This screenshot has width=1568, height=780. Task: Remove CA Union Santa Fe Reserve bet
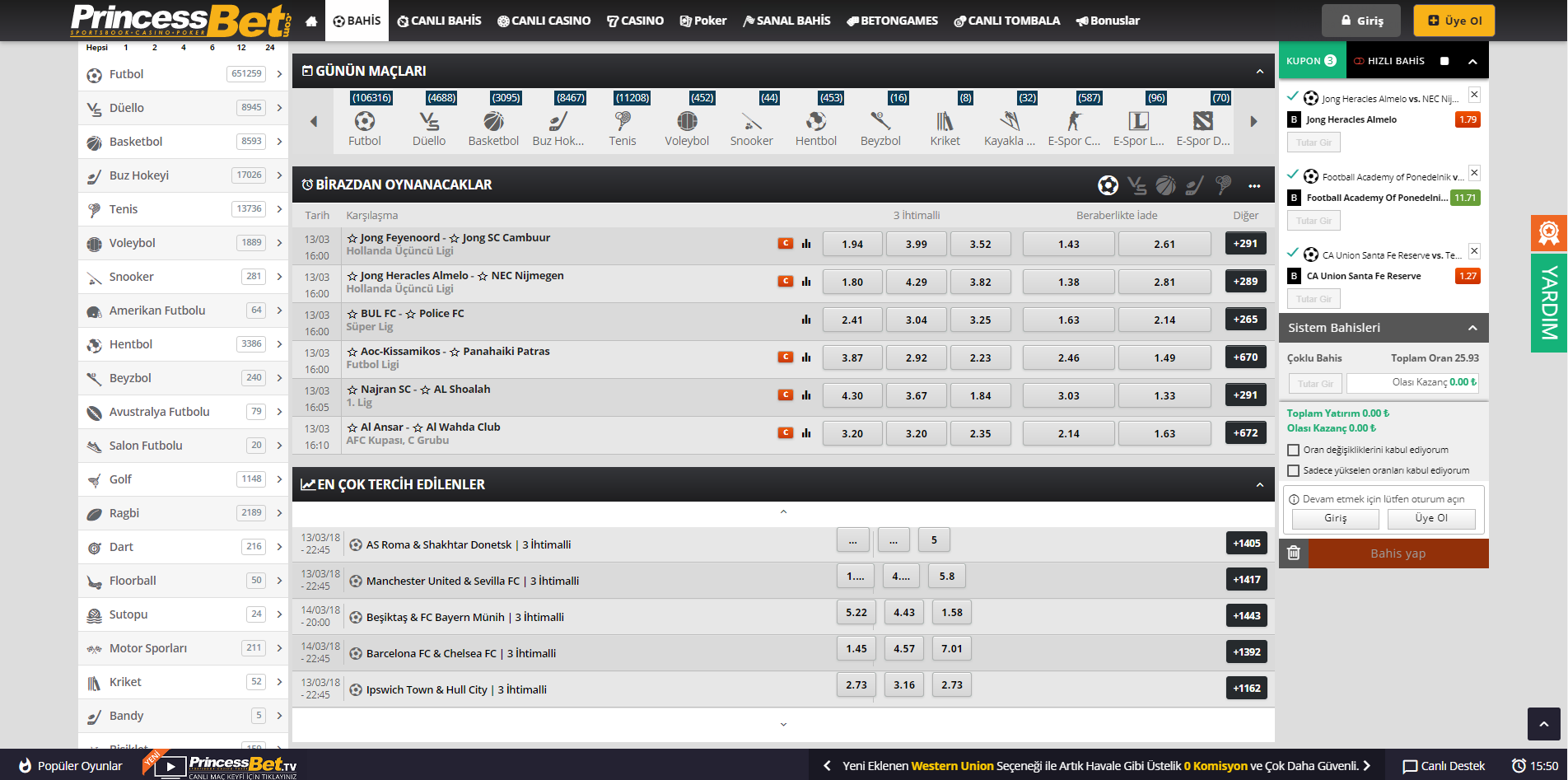click(x=1474, y=251)
